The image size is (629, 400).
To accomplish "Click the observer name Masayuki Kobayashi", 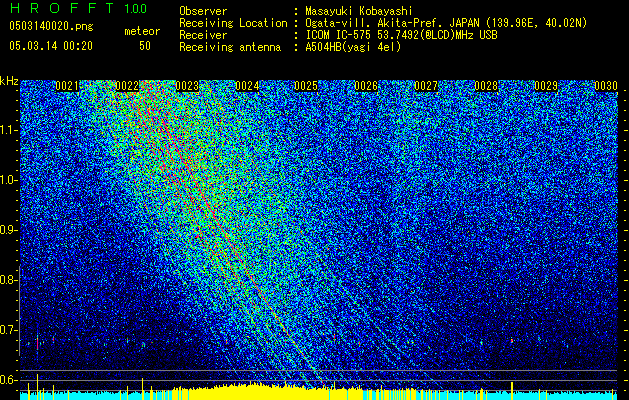I will (359, 11).
